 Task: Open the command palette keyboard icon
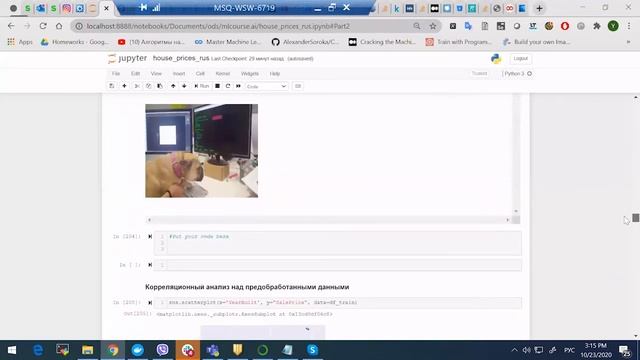point(298,86)
